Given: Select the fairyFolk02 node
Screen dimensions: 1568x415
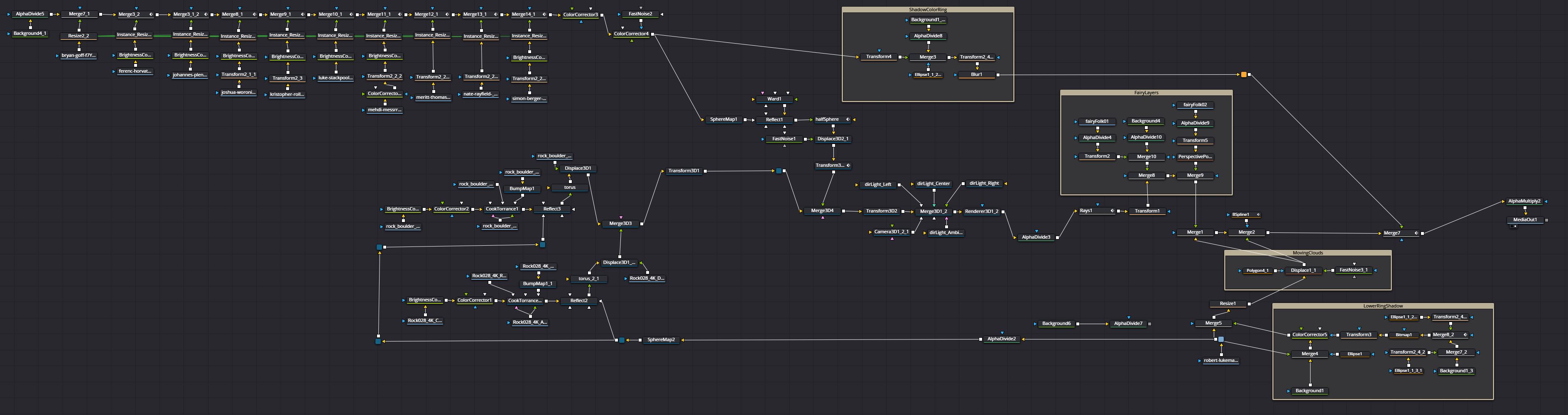Looking at the screenshot, I should tap(1195, 105).
